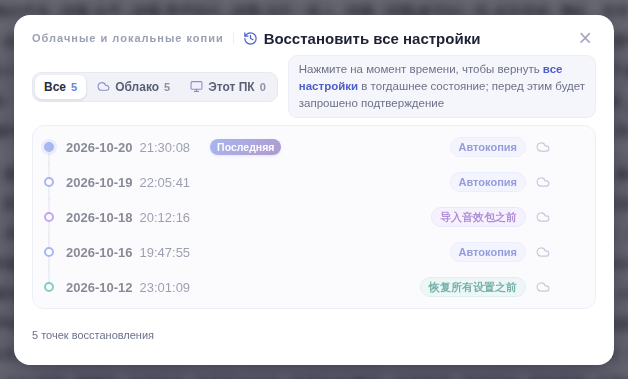Select timeline marker for 2026-10-18
This screenshot has height=379, width=628.
[x=49, y=217]
